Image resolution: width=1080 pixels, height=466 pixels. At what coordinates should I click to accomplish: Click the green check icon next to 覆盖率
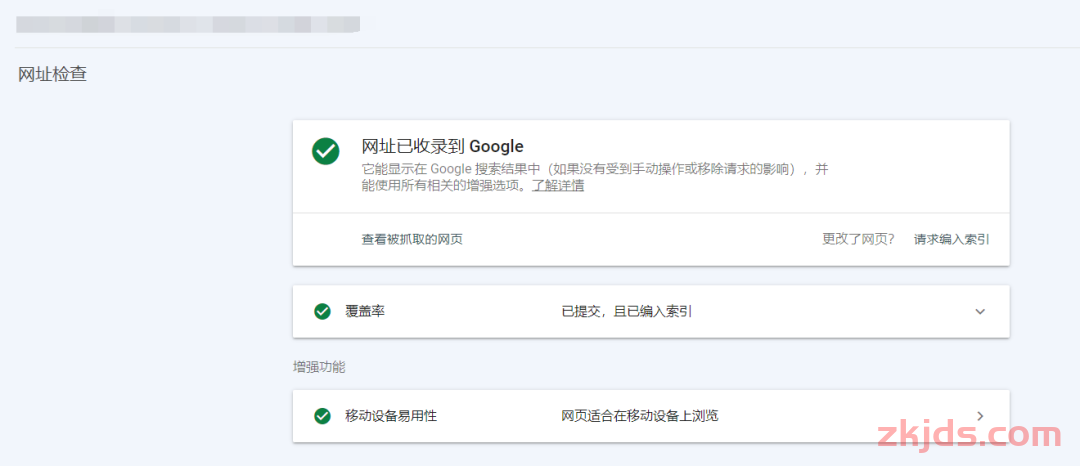(322, 312)
